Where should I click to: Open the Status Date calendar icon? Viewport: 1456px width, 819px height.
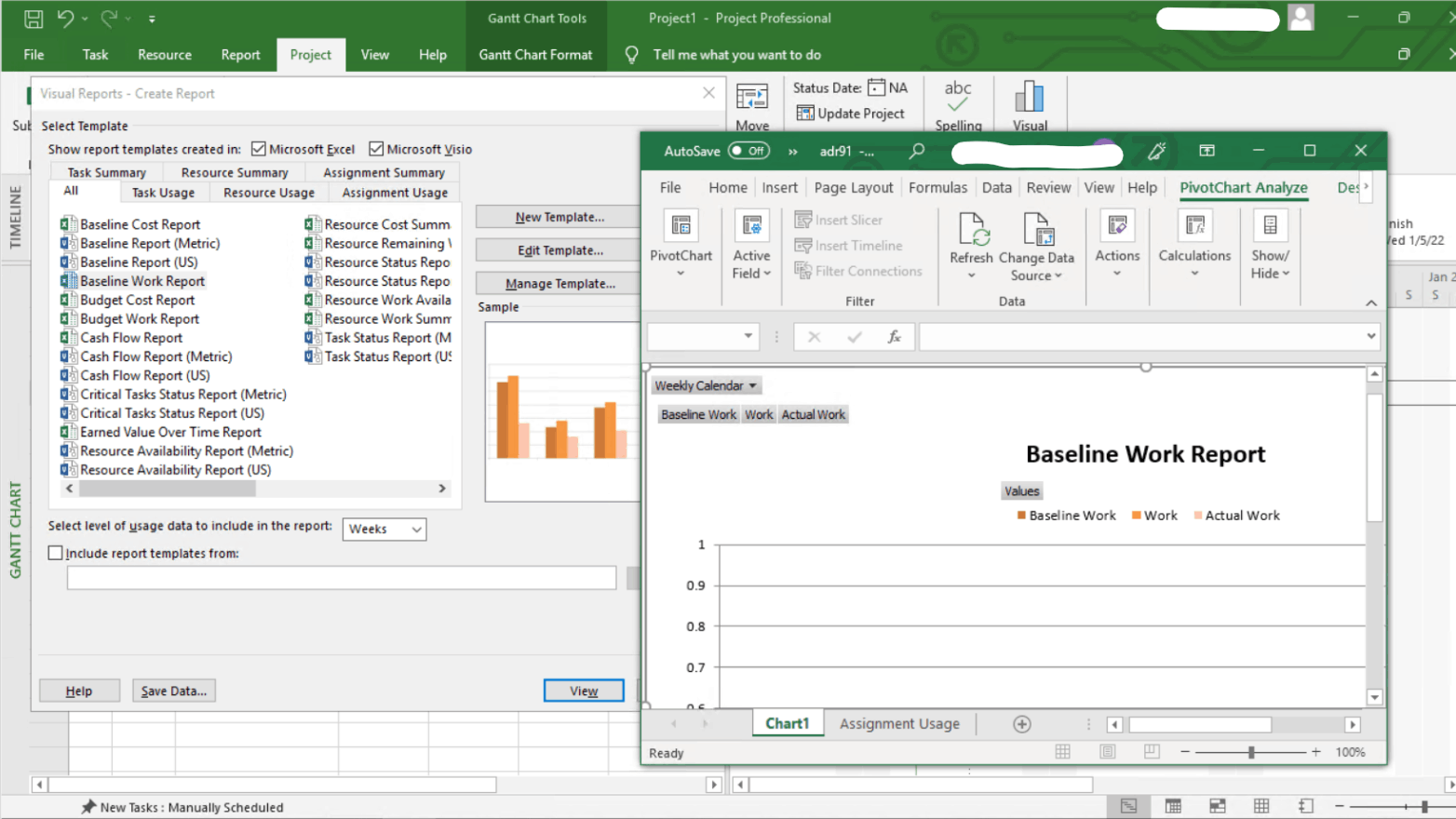coord(876,87)
